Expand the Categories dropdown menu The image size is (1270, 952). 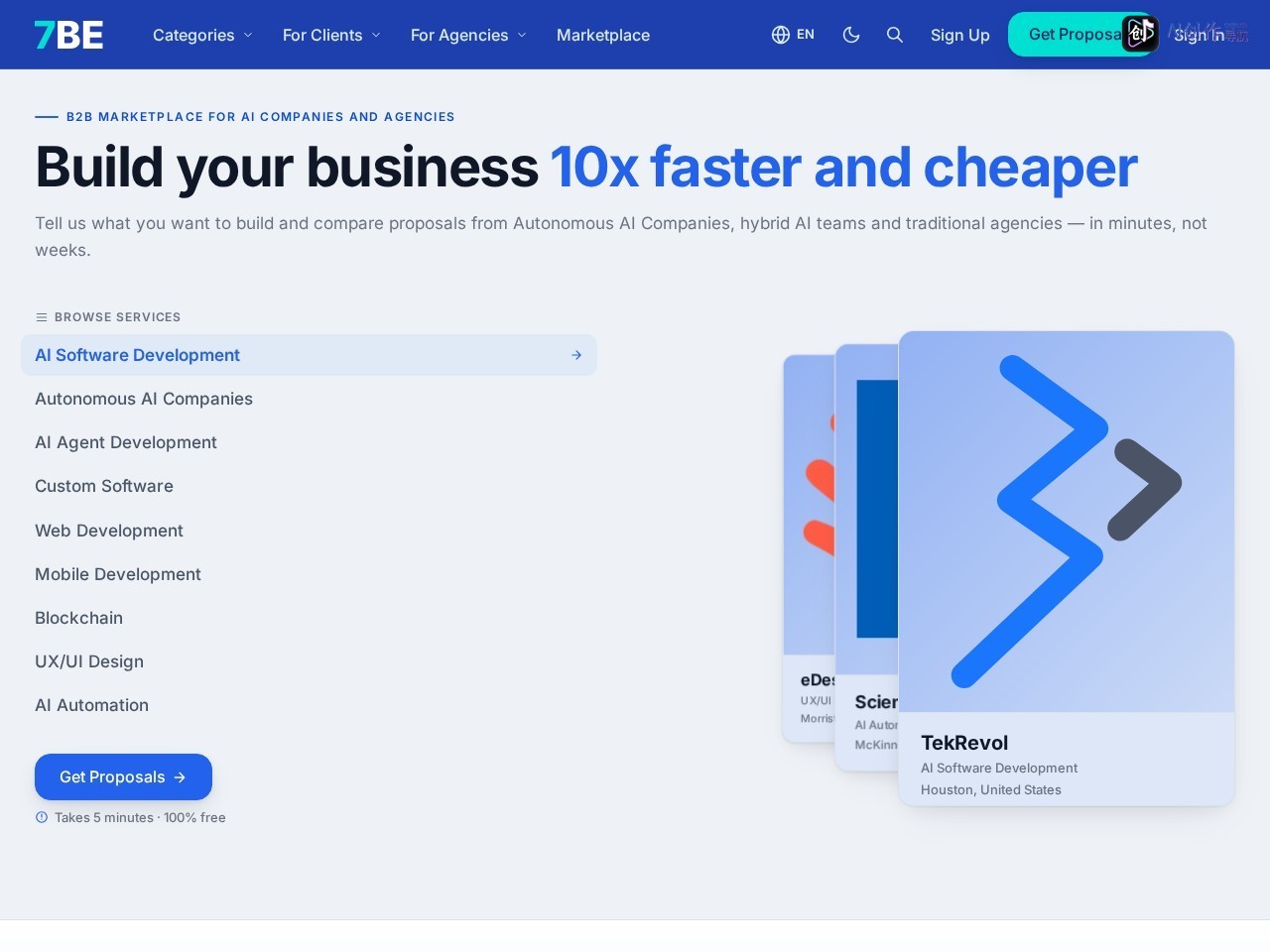(202, 35)
